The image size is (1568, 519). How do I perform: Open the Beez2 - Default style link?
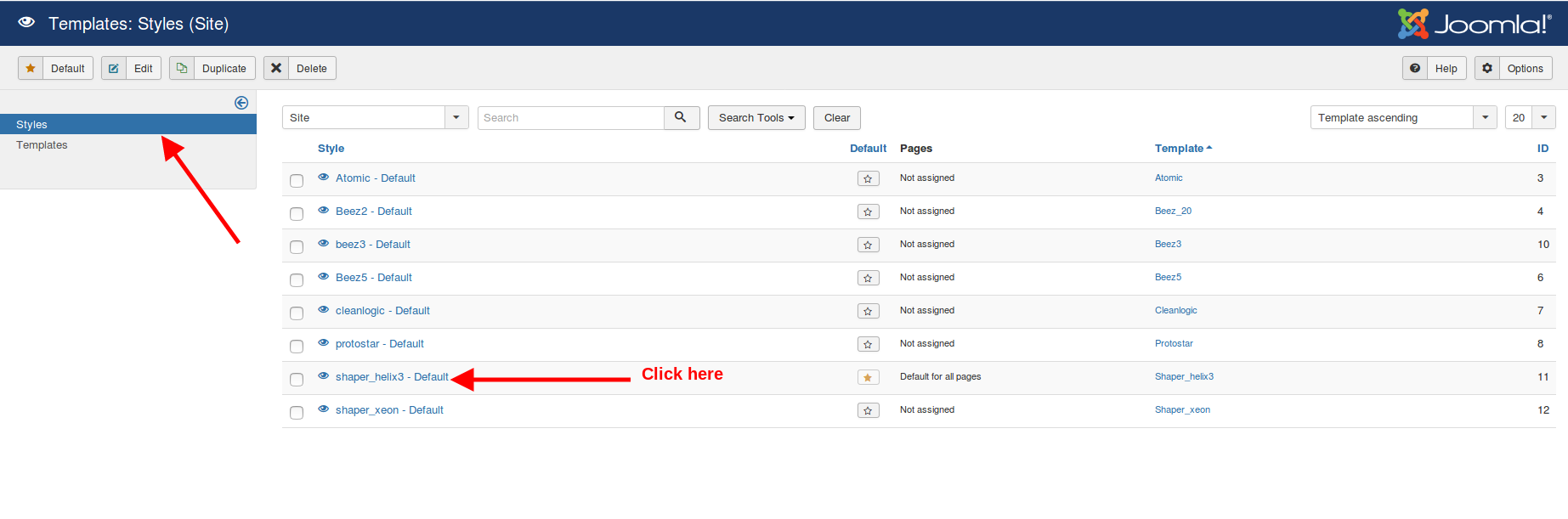(374, 212)
